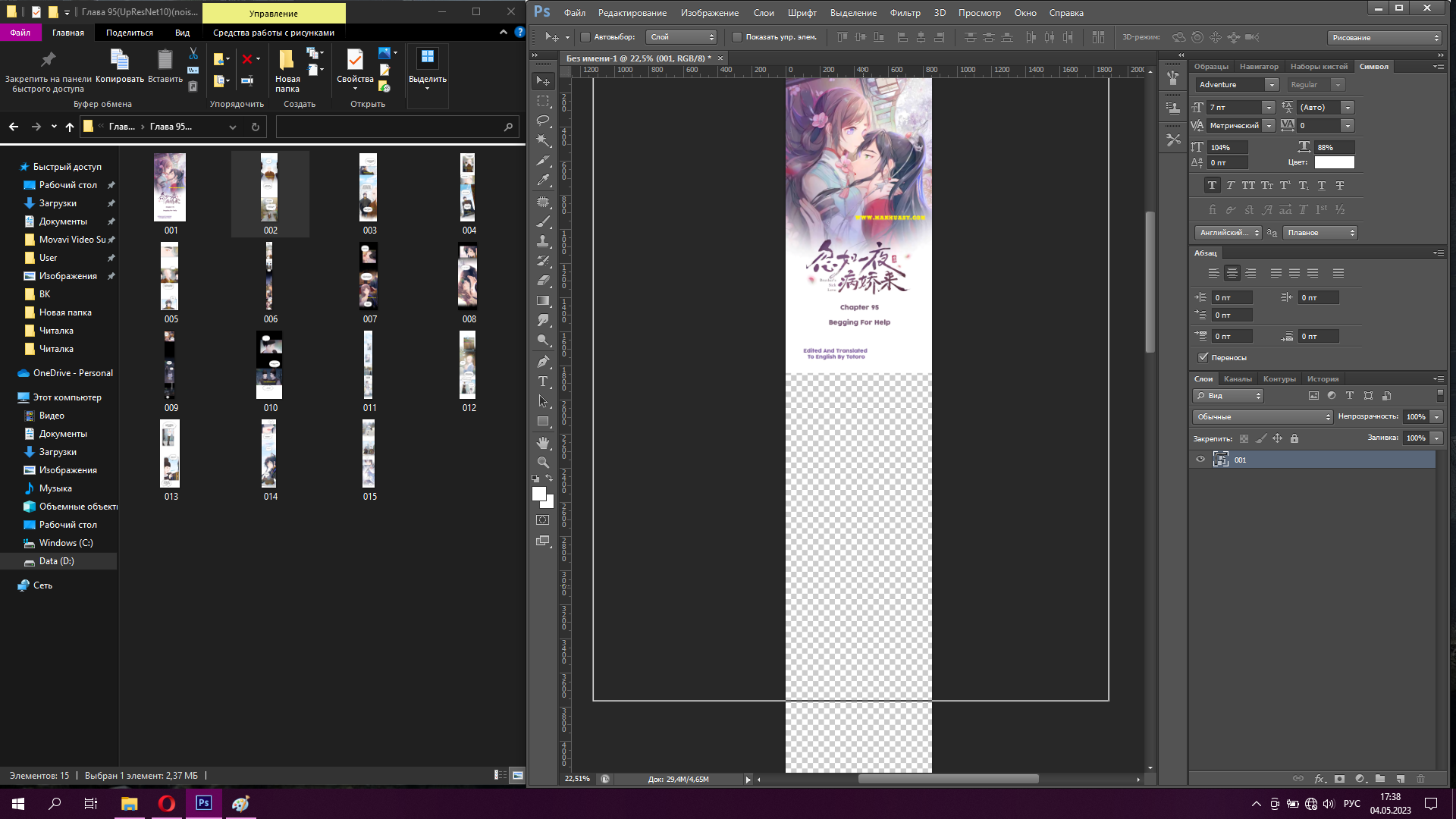
Task: Open Opera browser from the taskbar
Action: coord(166,803)
